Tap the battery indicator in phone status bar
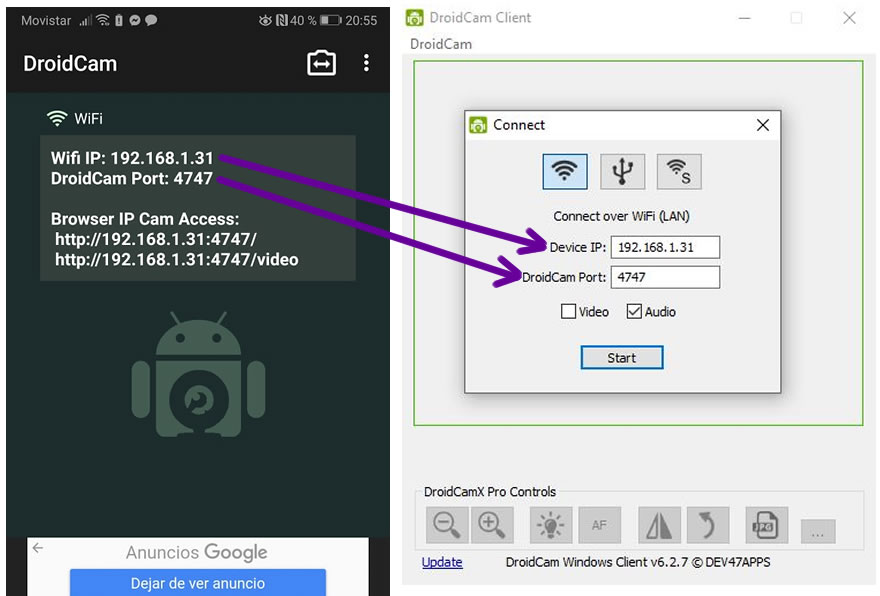 click(331, 21)
